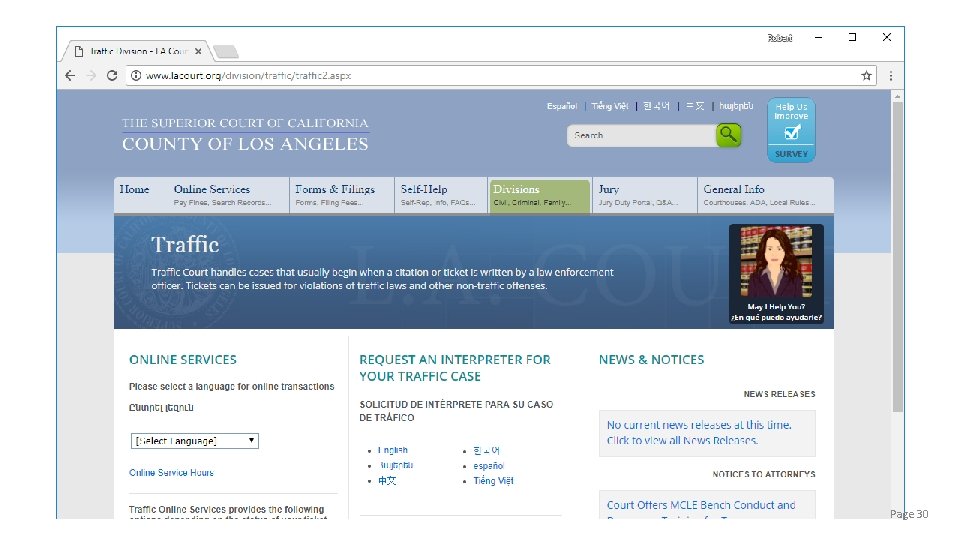Open the General Info menu
Image resolution: width=960 pixels, height=540 pixels.
pyautogui.click(x=765, y=195)
